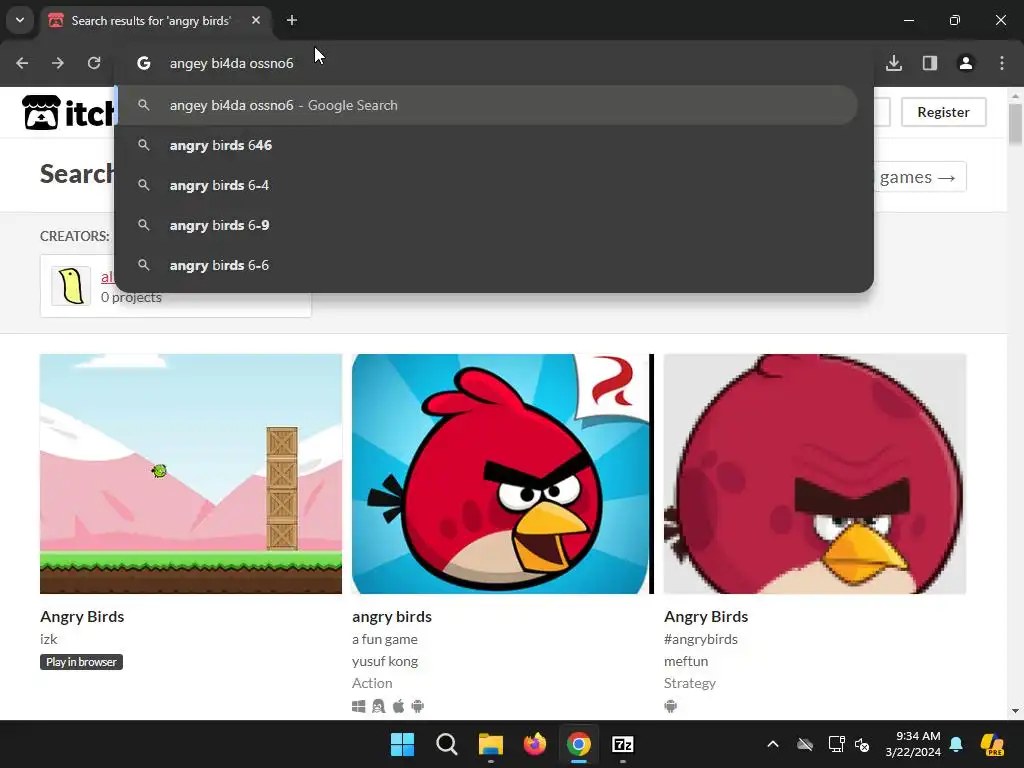This screenshot has height=768, width=1024.
Task: Choose suggestion 'angry birds 6-4'
Action: [x=487, y=185]
